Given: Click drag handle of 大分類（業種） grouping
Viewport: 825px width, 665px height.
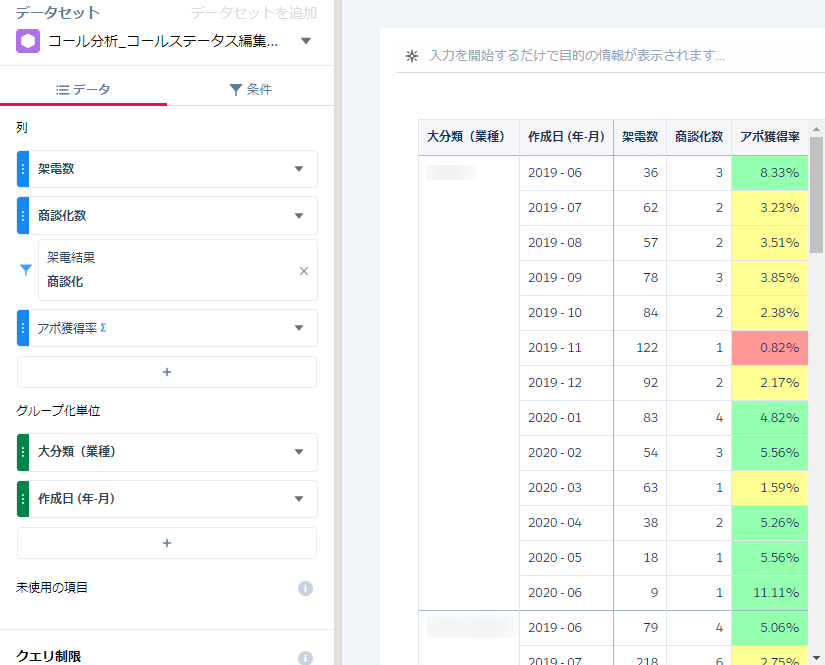Looking at the screenshot, I should 24,452.
